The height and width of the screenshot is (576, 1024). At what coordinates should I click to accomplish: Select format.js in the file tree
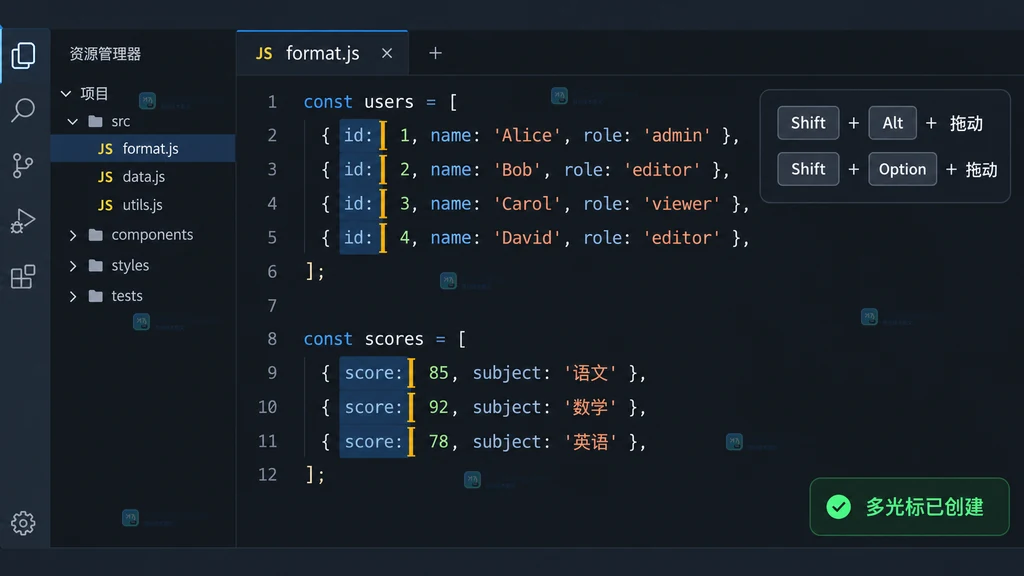click(x=143, y=148)
